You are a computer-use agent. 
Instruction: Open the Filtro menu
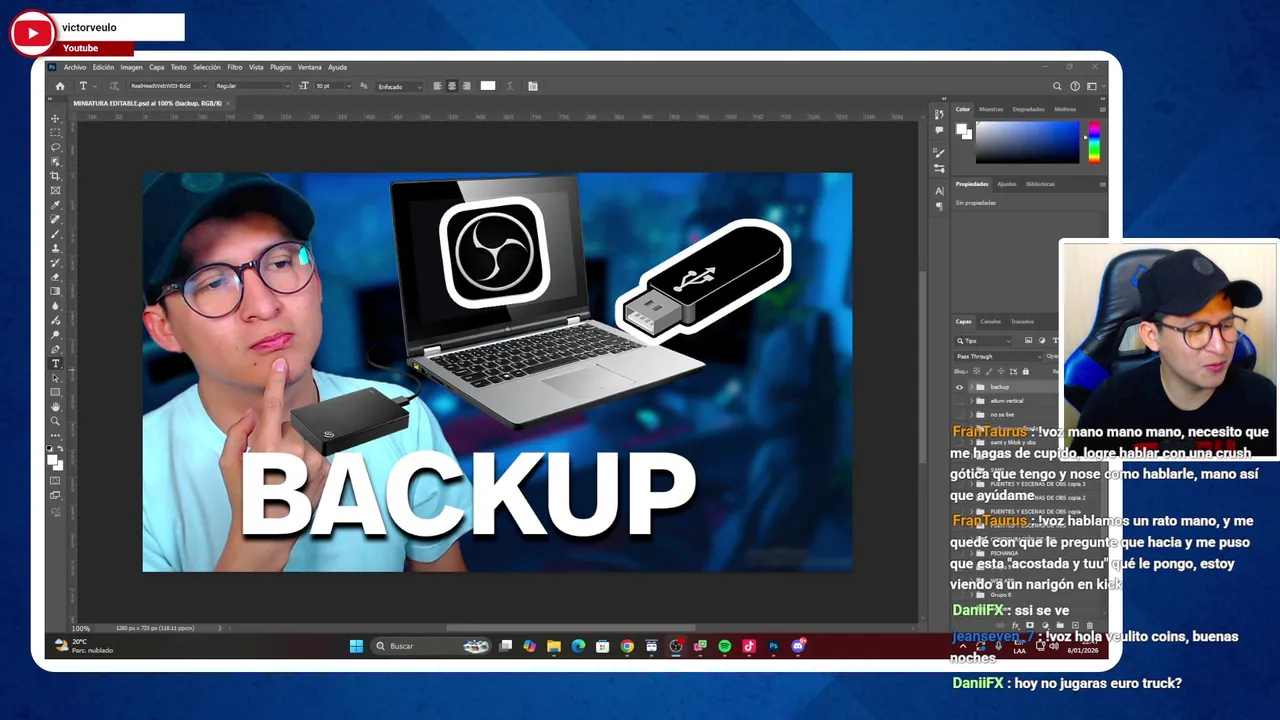(235, 67)
